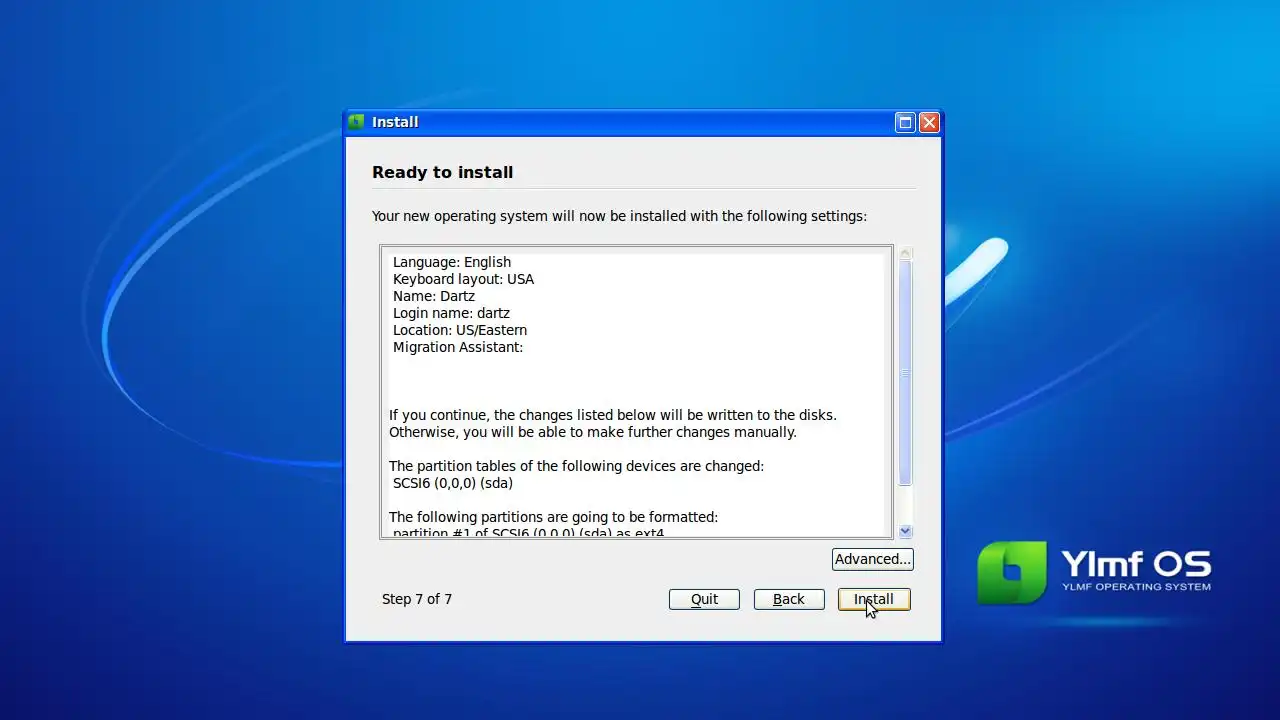Start installation with the Install button
Image resolution: width=1280 pixels, height=720 pixels.
[x=874, y=599]
